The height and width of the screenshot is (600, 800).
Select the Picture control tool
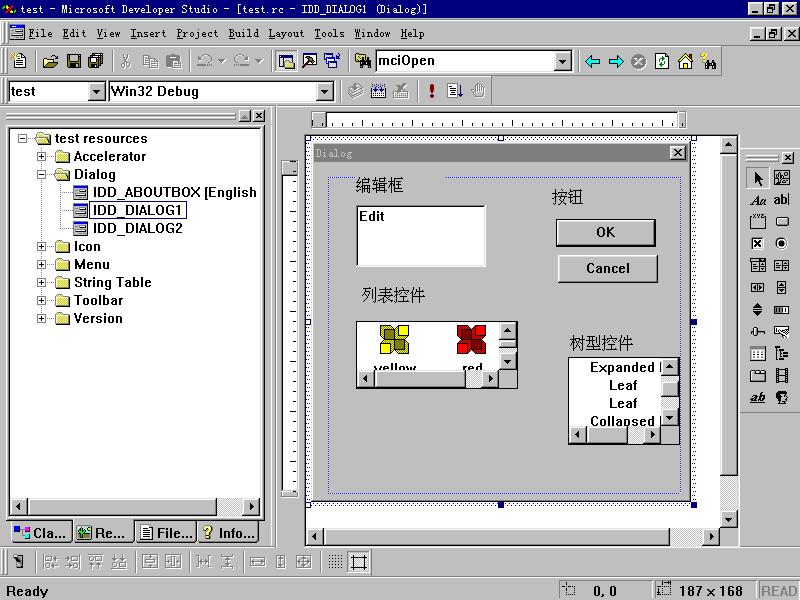(782, 178)
